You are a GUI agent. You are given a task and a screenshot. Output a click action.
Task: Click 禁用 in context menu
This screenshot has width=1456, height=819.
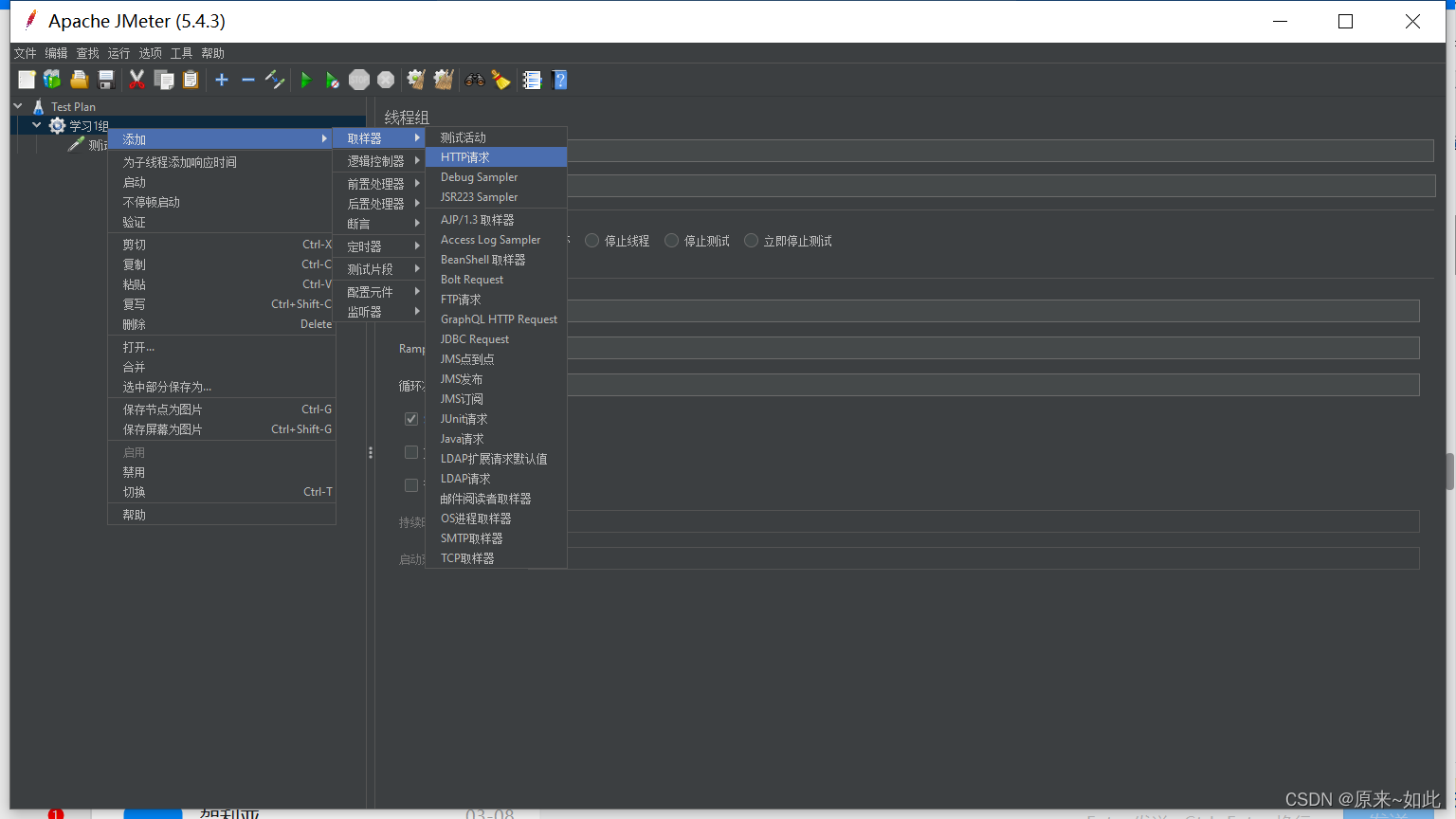tap(222, 472)
